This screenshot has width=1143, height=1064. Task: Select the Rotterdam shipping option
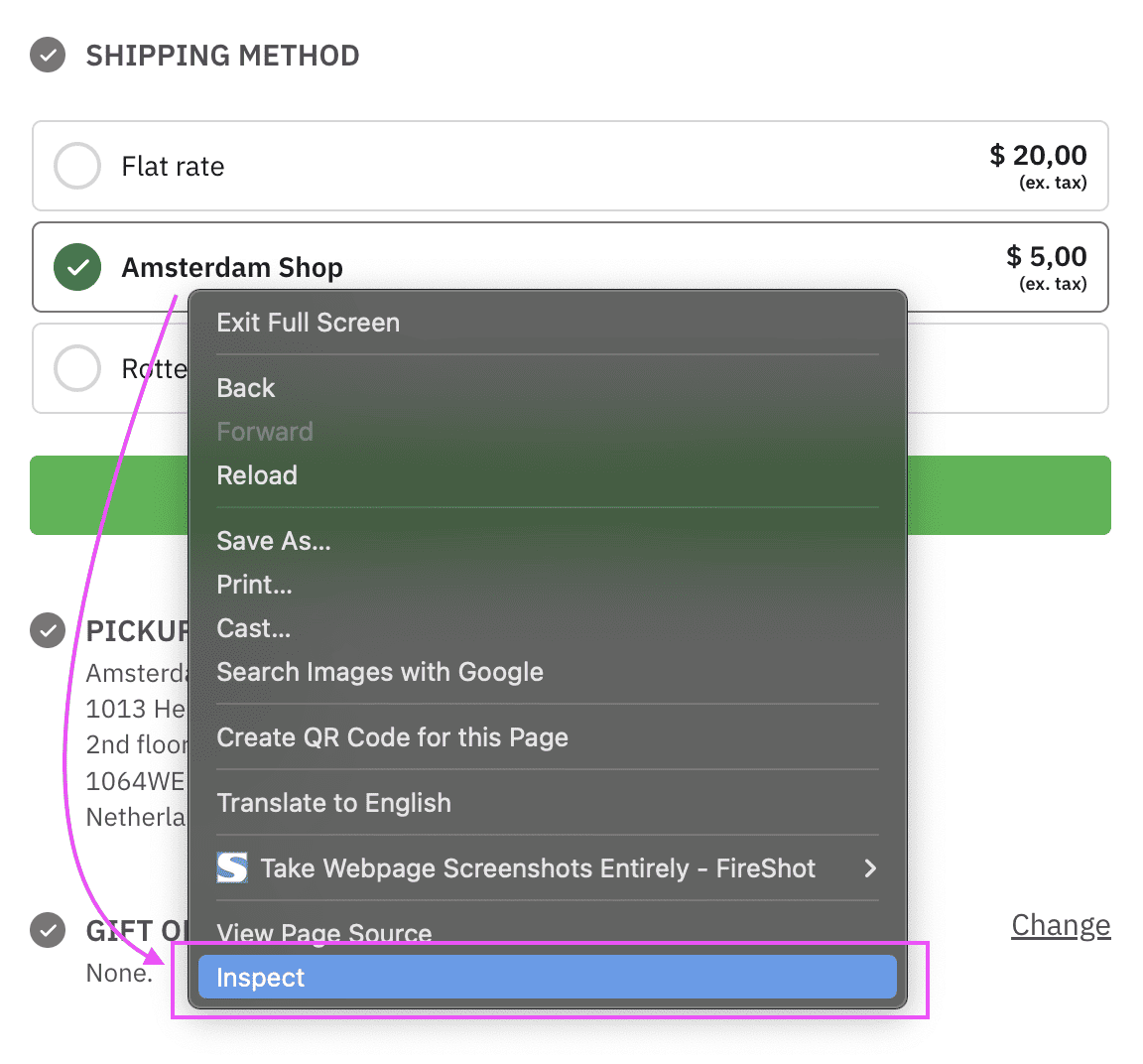coord(76,368)
